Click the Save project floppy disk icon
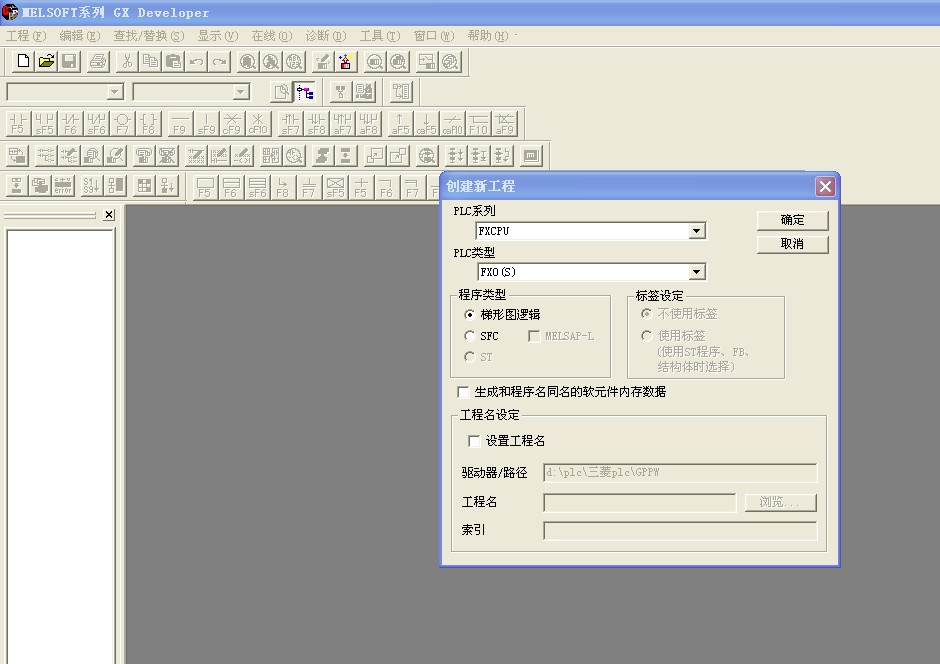 (69, 62)
